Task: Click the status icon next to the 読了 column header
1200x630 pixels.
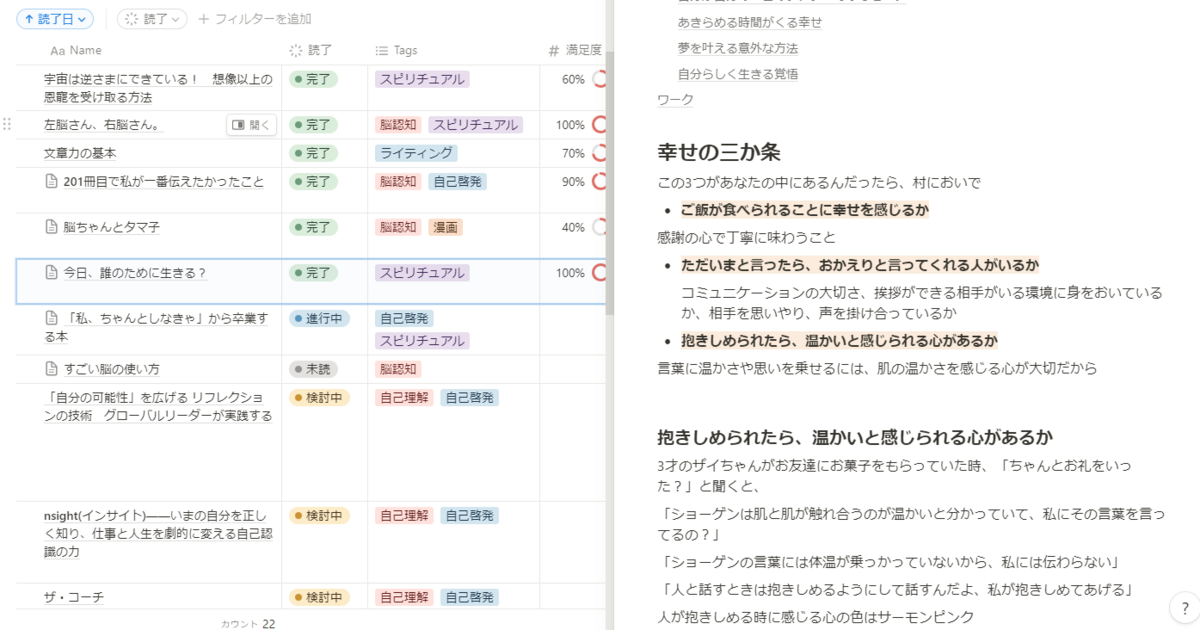Action: click(x=297, y=50)
